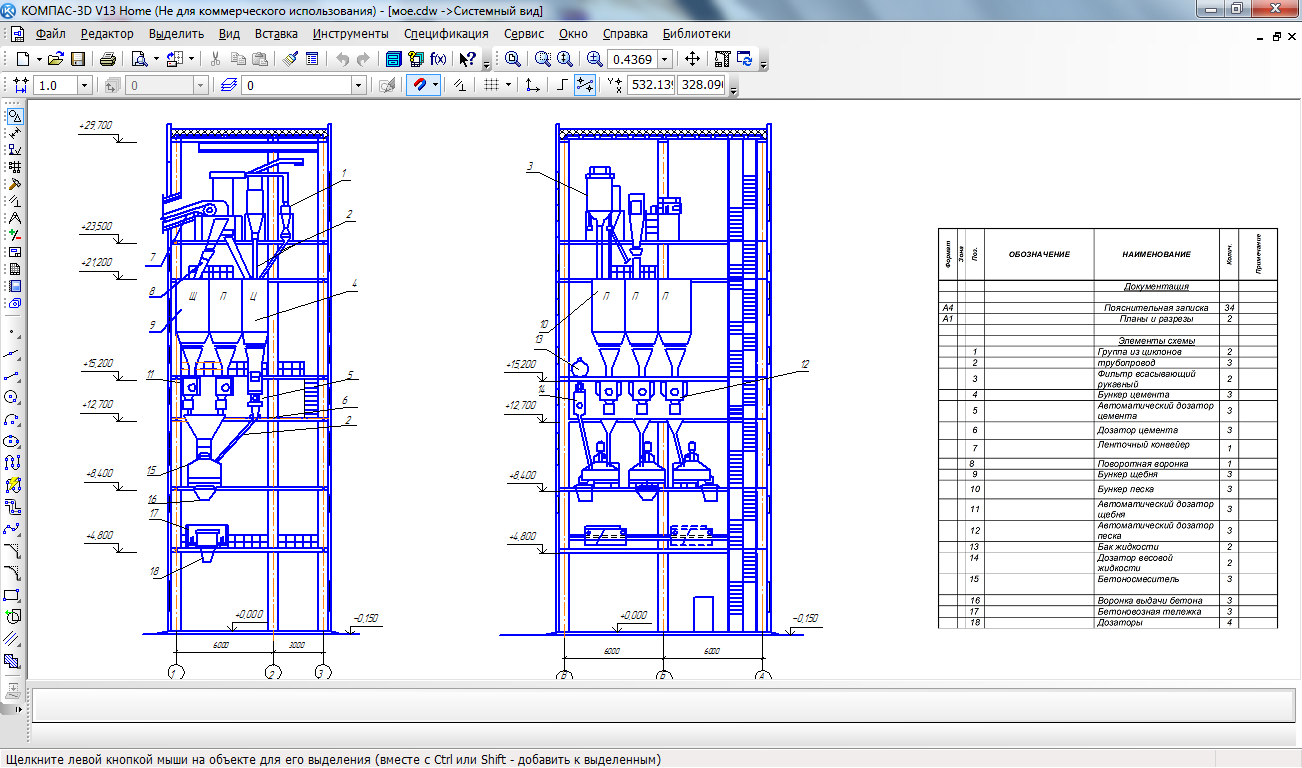Undo the last action

(342, 59)
